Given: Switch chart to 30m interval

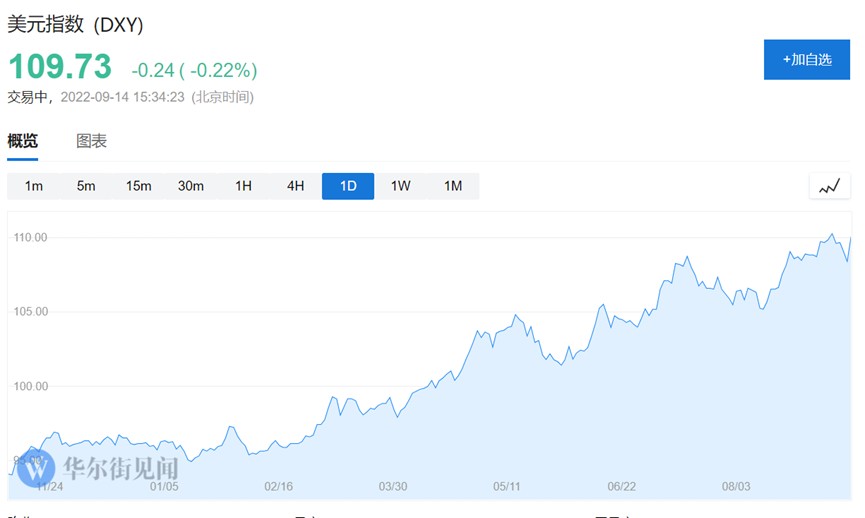Looking at the screenshot, I should 191,186.
